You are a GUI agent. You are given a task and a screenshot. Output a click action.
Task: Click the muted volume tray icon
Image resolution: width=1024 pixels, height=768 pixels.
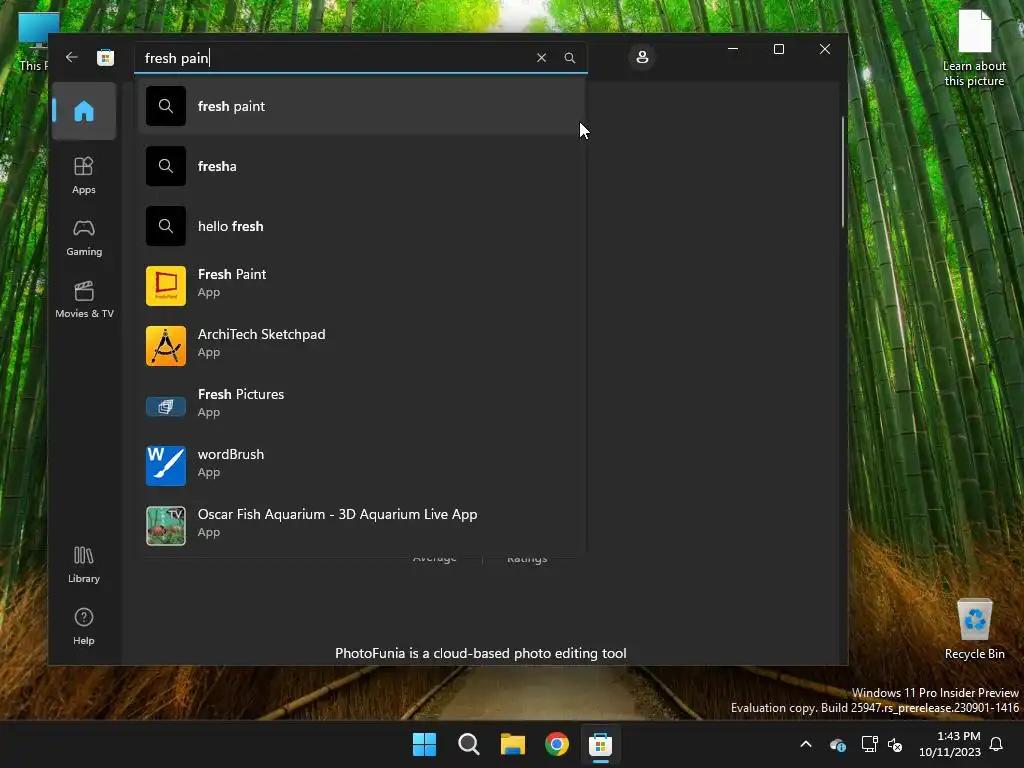[x=895, y=744]
